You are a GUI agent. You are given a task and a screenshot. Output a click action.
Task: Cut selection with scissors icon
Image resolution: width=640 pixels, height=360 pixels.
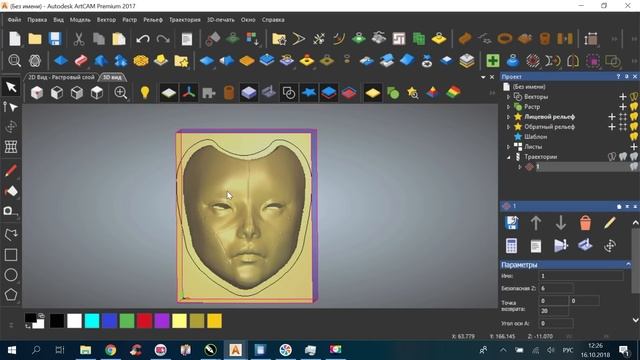coord(78,39)
